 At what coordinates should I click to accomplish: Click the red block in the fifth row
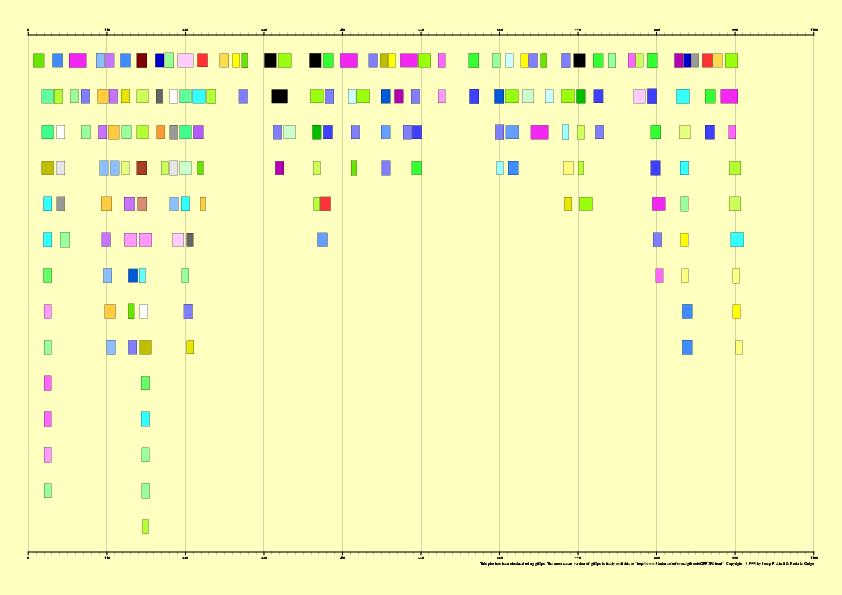coord(325,204)
